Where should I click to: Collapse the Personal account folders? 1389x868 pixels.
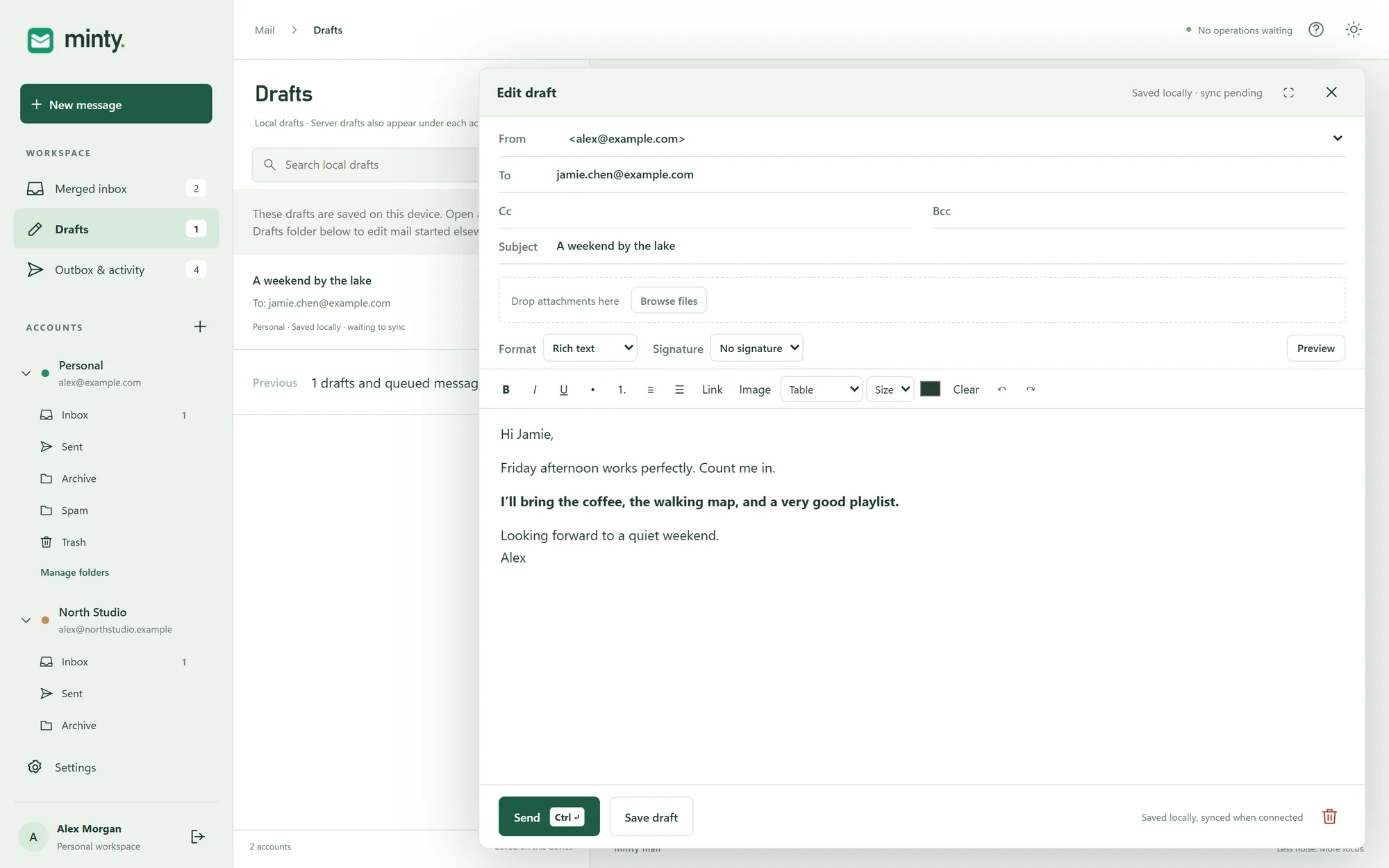[x=26, y=374]
